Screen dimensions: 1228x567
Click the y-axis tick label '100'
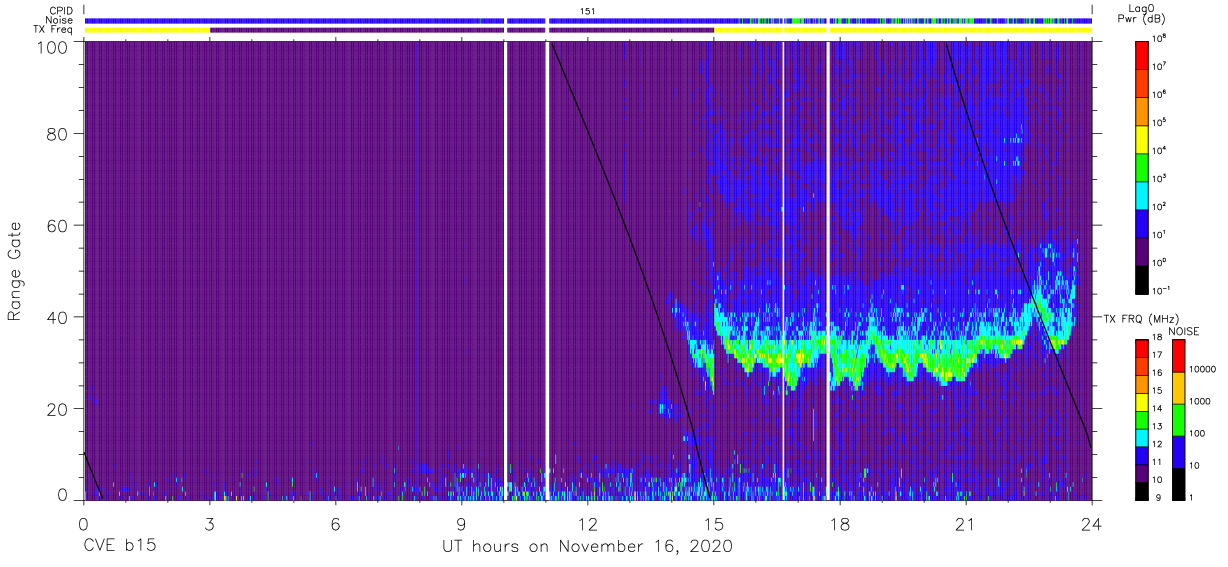[x=51, y=46]
